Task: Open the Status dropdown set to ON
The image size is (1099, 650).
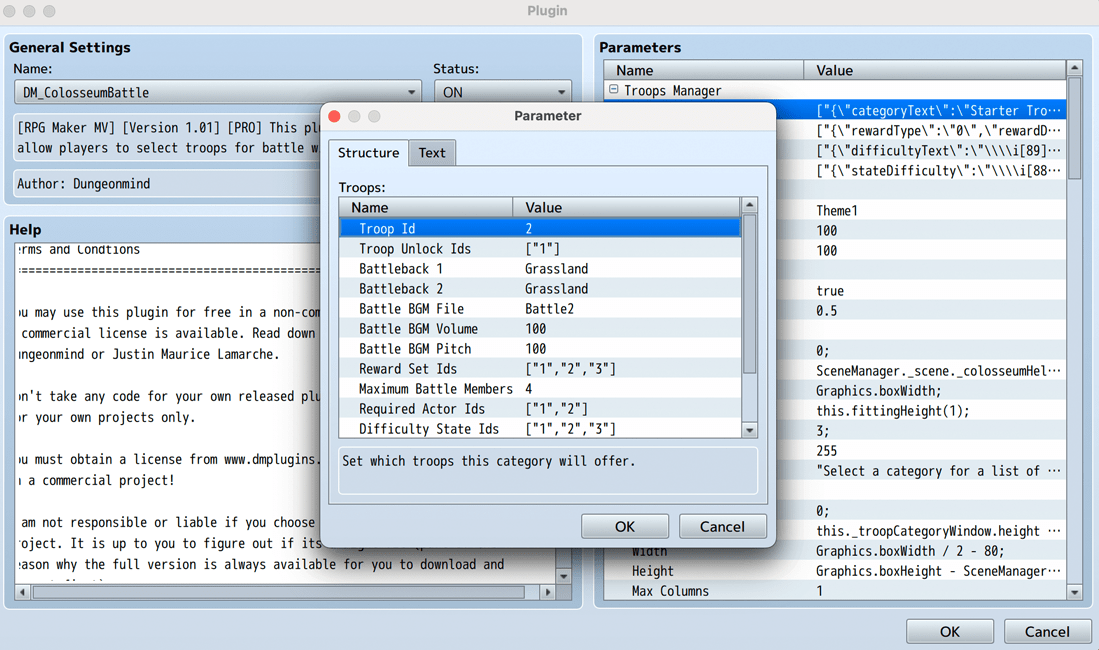Action: [503, 92]
